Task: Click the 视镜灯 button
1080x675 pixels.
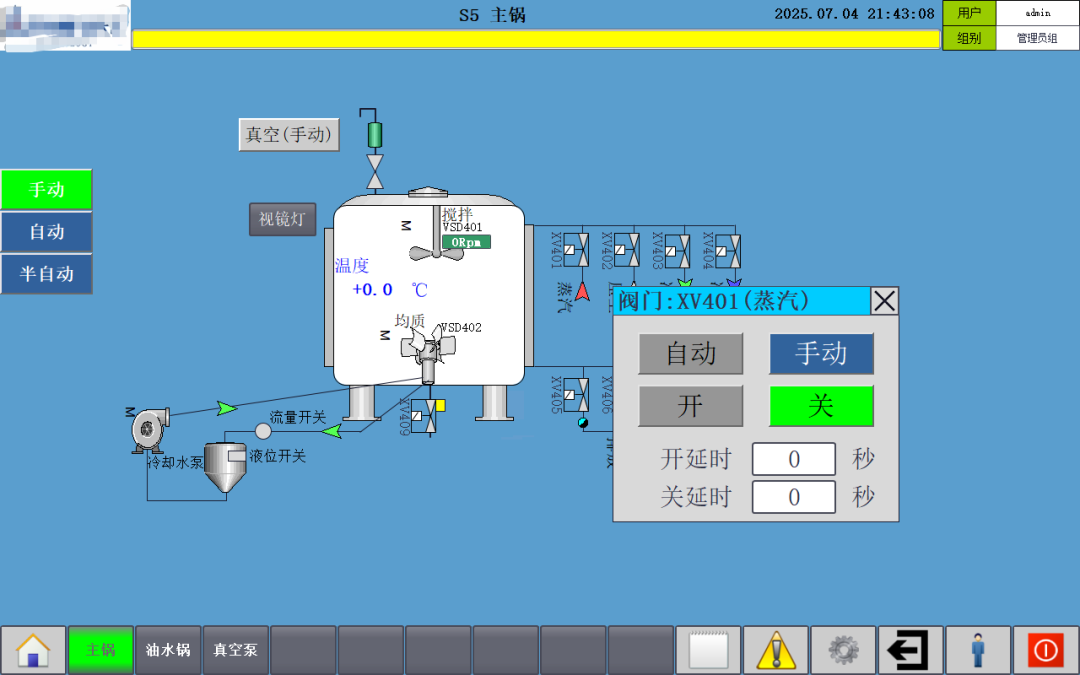Action: (281, 219)
